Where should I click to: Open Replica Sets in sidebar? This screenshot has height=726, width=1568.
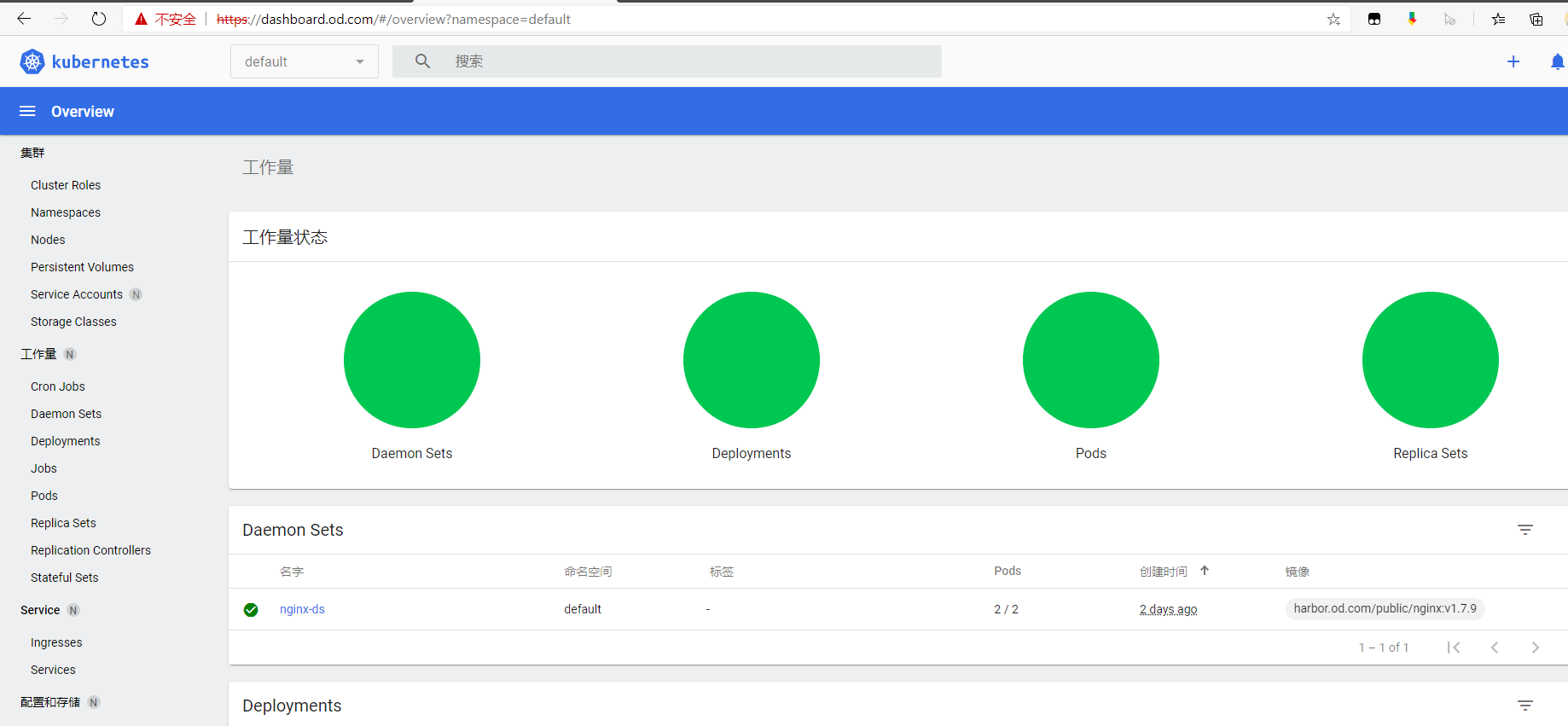pyautogui.click(x=63, y=523)
